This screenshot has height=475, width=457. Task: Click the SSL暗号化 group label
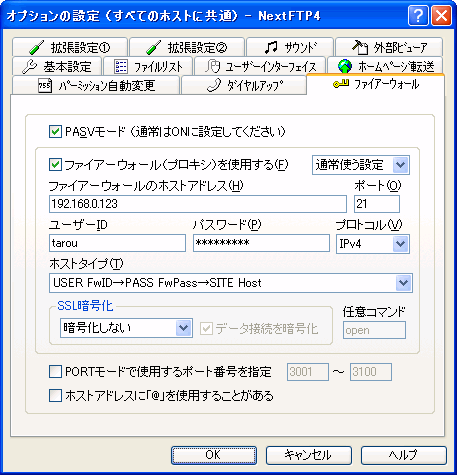(x=85, y=306)
